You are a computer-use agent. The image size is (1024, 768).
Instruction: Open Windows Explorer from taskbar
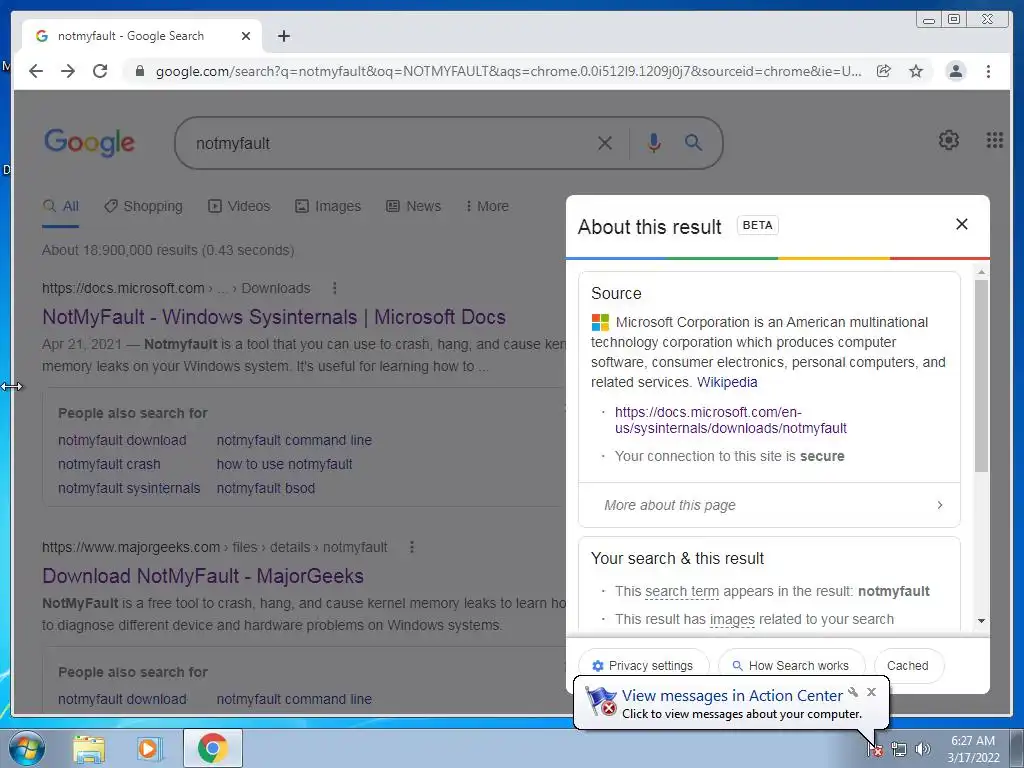click(x=89, y=748)
